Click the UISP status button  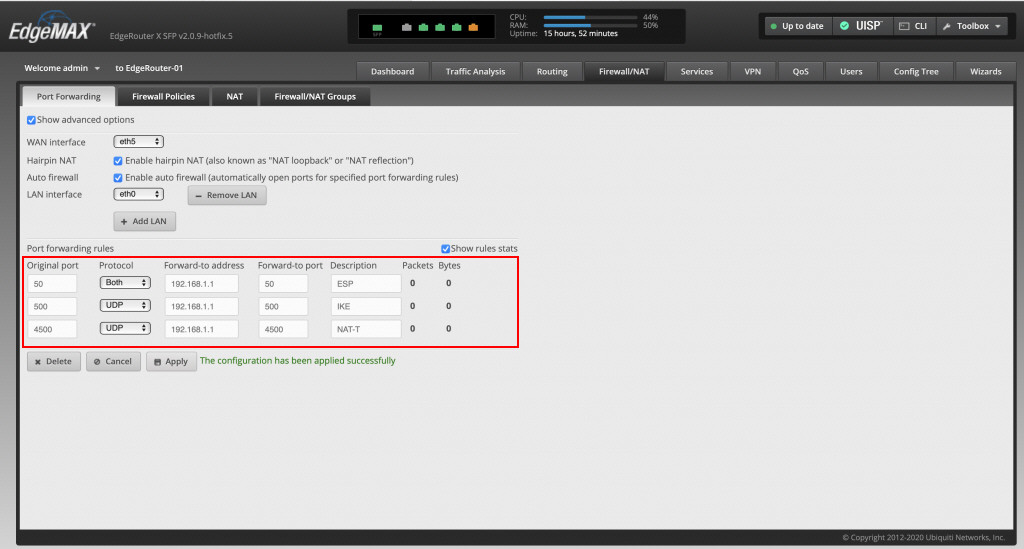pos(861,26)
